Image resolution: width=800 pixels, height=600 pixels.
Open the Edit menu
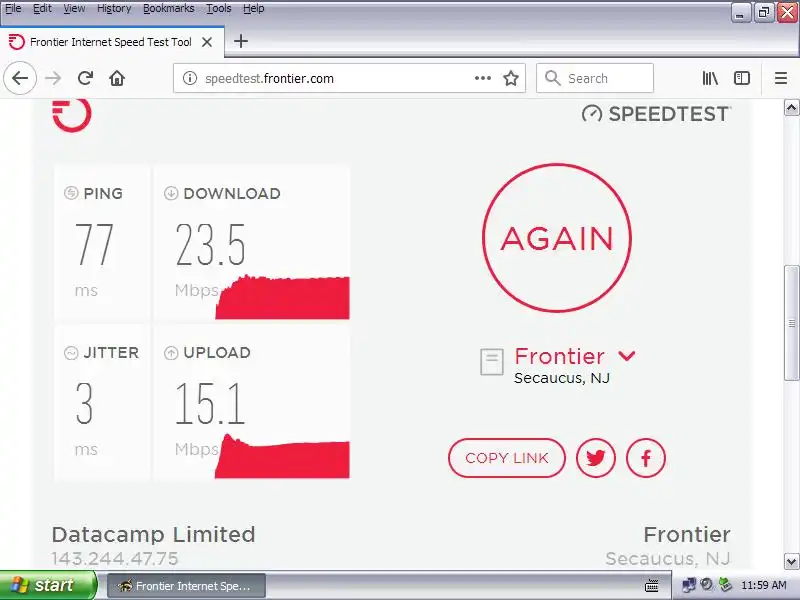42,9
